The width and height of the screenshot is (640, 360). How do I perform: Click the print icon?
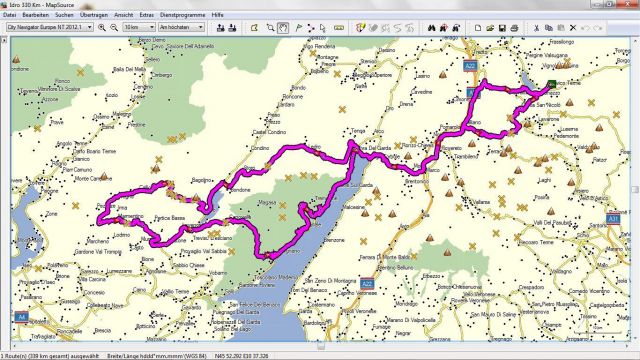[x=514, y=28]
